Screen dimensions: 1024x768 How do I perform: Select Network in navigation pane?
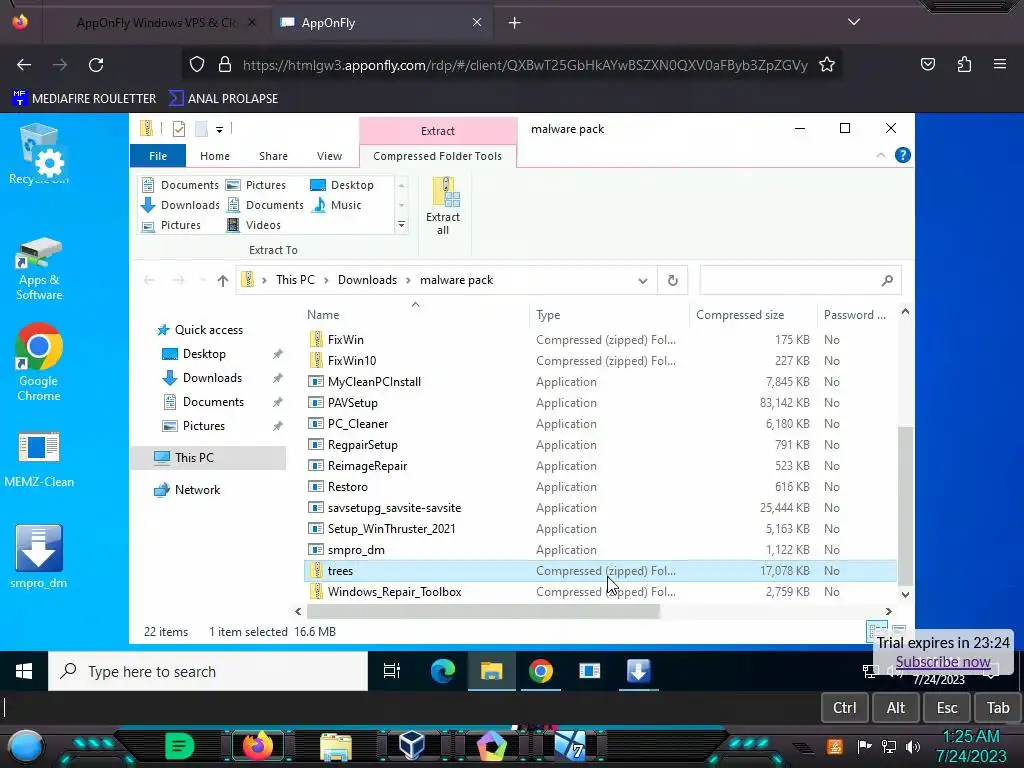(x=197, y=490)
